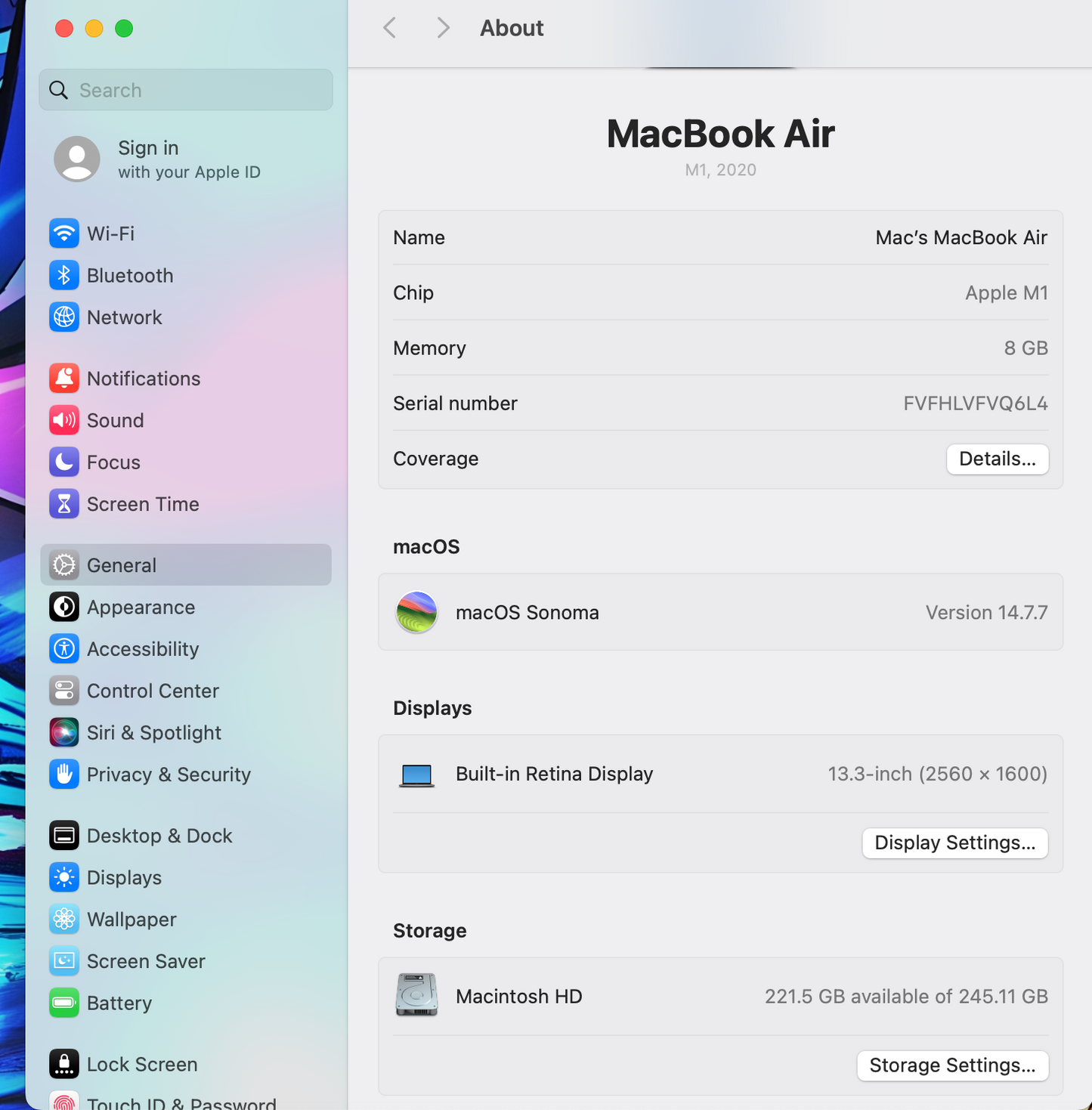
Task: Open Screen Time settings
Action: click(143, 504)
